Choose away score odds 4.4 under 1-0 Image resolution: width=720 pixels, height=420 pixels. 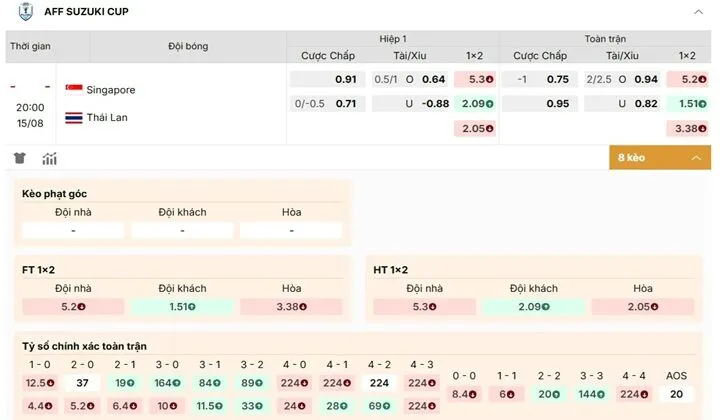coord(40,406)
